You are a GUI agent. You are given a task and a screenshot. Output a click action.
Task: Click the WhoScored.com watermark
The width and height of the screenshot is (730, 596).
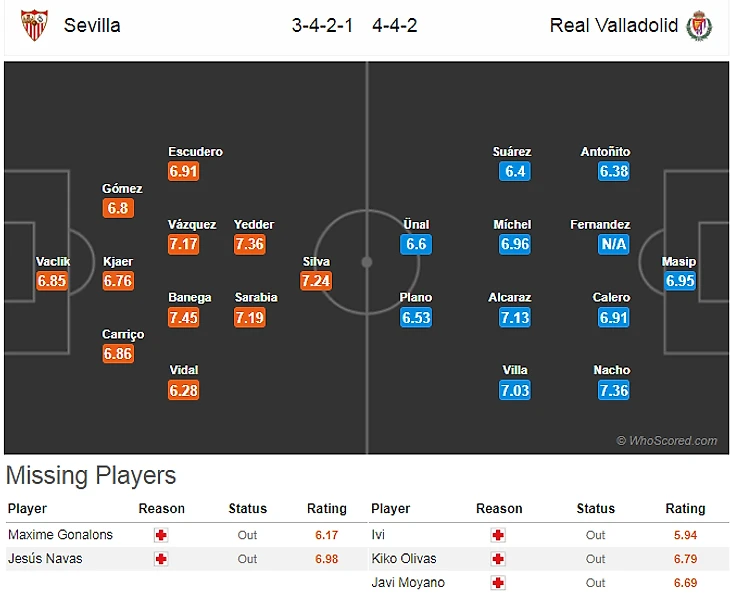coord(667,440)
